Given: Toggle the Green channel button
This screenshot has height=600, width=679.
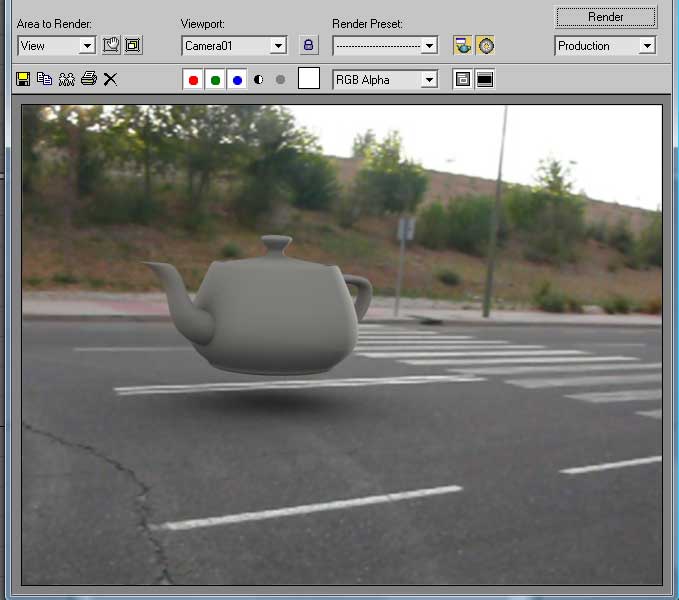Looking at the screenshot, I should pos(215,80).
